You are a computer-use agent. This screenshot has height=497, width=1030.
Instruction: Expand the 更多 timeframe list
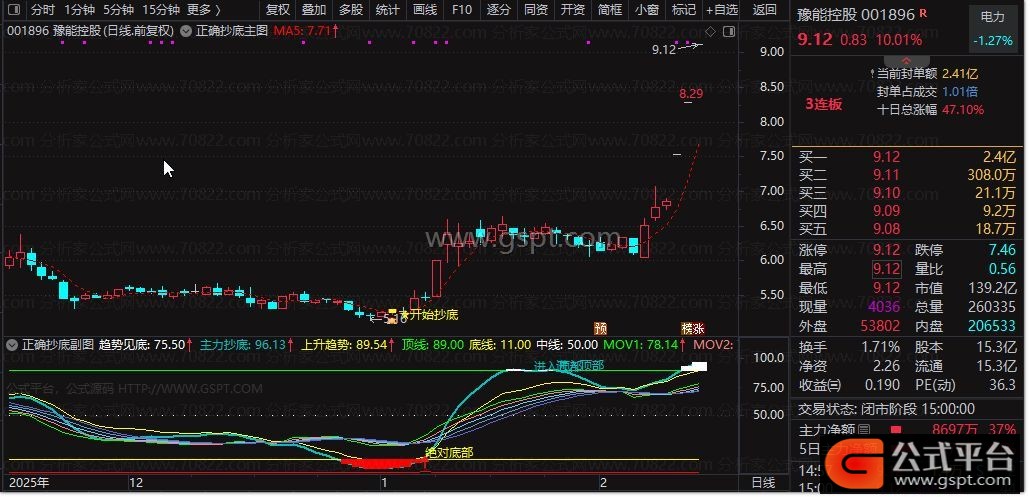pyautogui.click(x=205, y=10)
